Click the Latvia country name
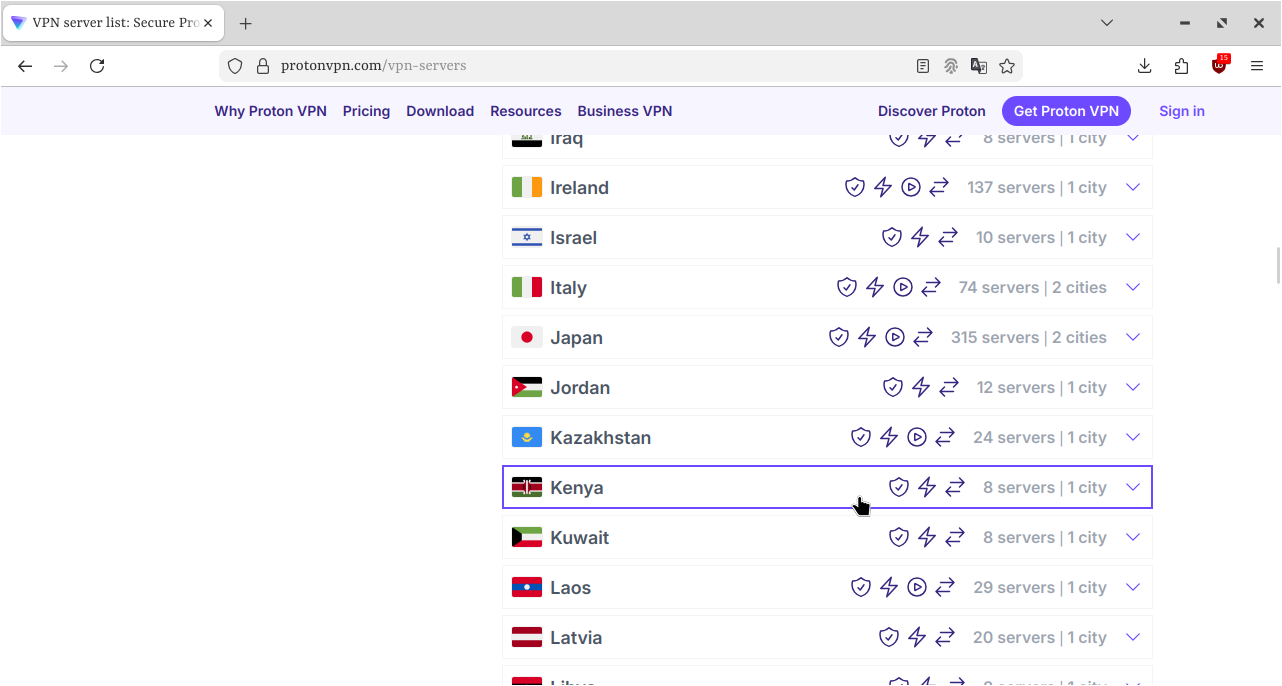Viewport: 1282px width, 686px height. tap(576, 637)
